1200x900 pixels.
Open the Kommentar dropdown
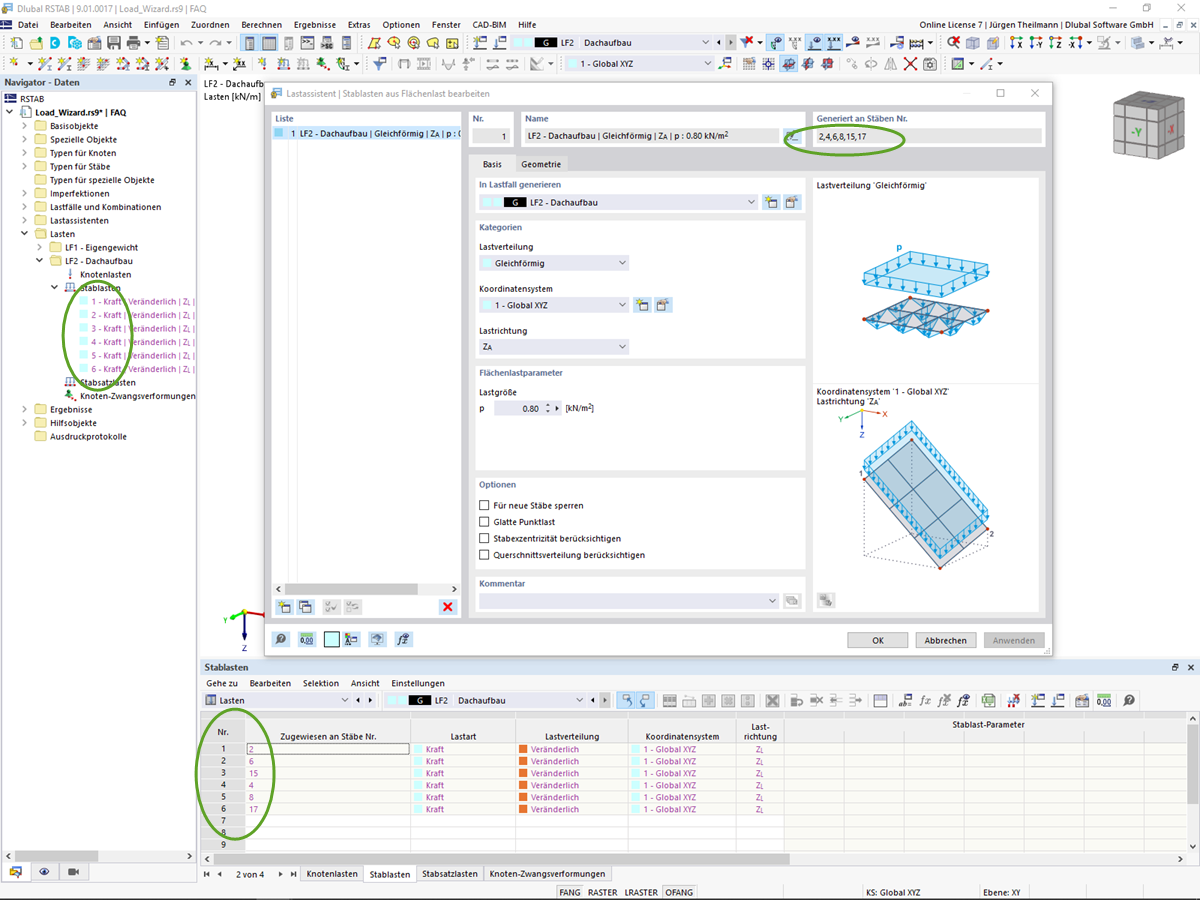click(628, 601)
